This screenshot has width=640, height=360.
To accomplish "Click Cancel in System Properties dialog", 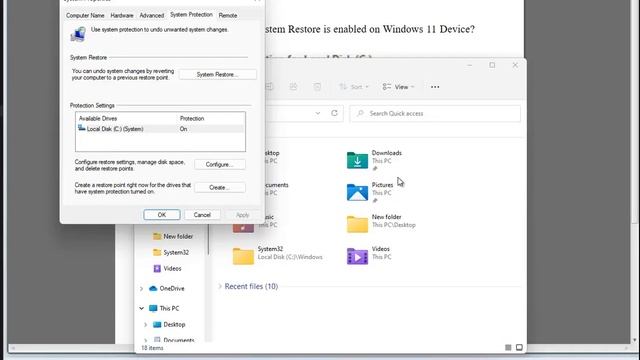I will tap(202, 215).
